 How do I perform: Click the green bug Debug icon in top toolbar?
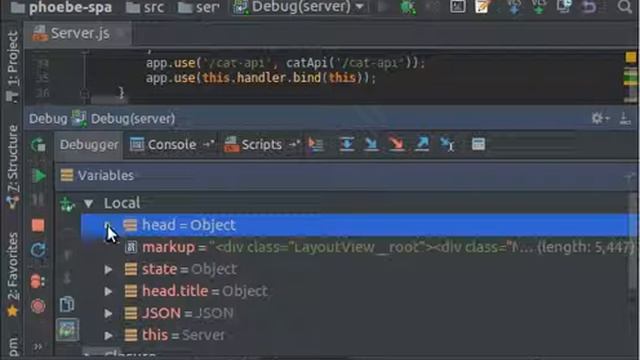[x=407, y=7]
